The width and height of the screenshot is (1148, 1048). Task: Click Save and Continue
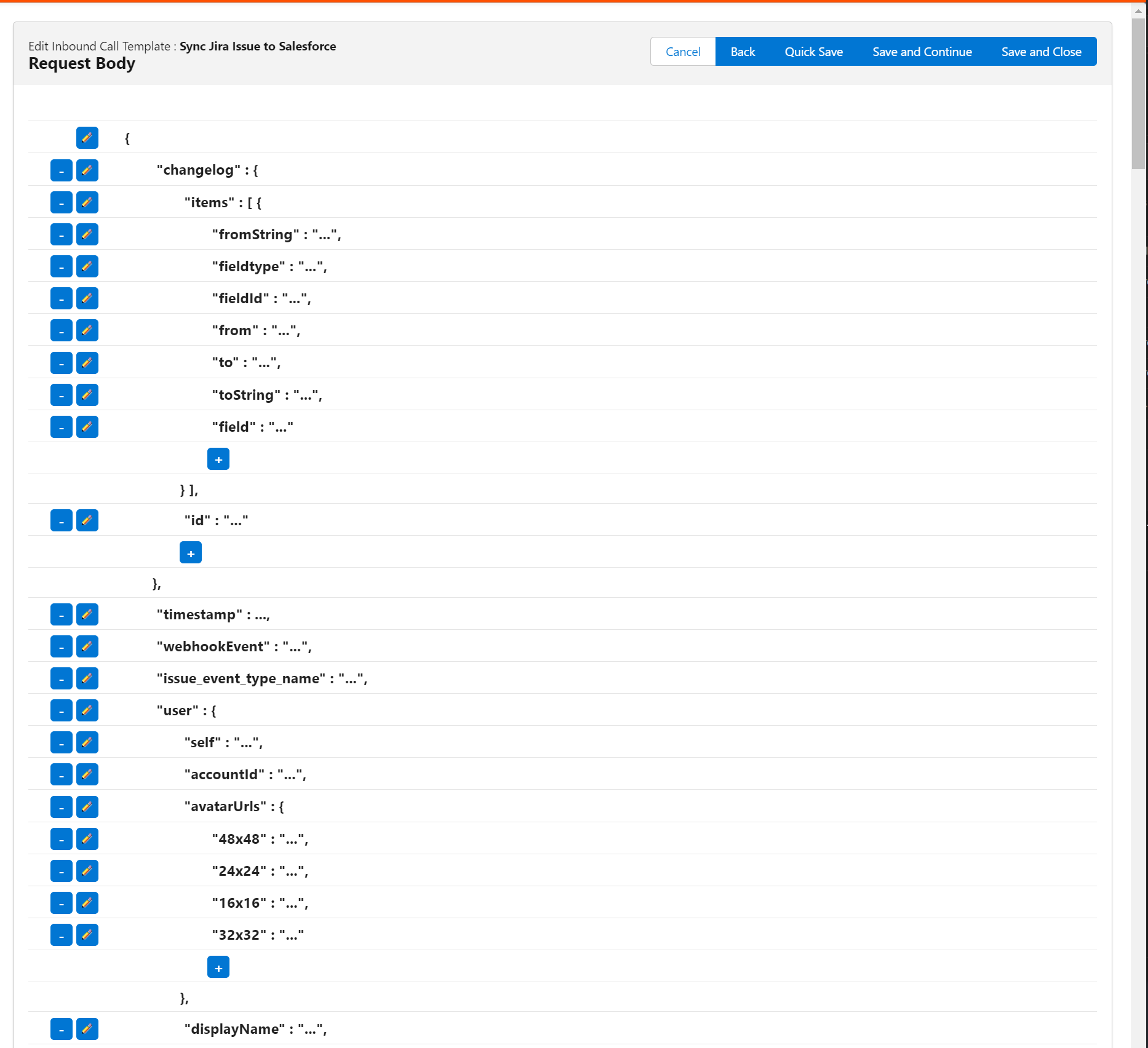[922, 52]
